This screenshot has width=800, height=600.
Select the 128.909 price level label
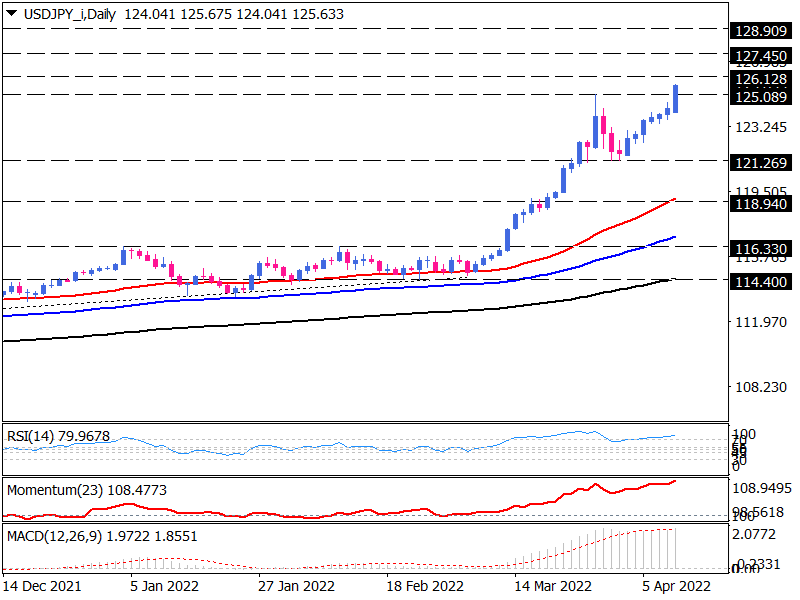[761, 31]
